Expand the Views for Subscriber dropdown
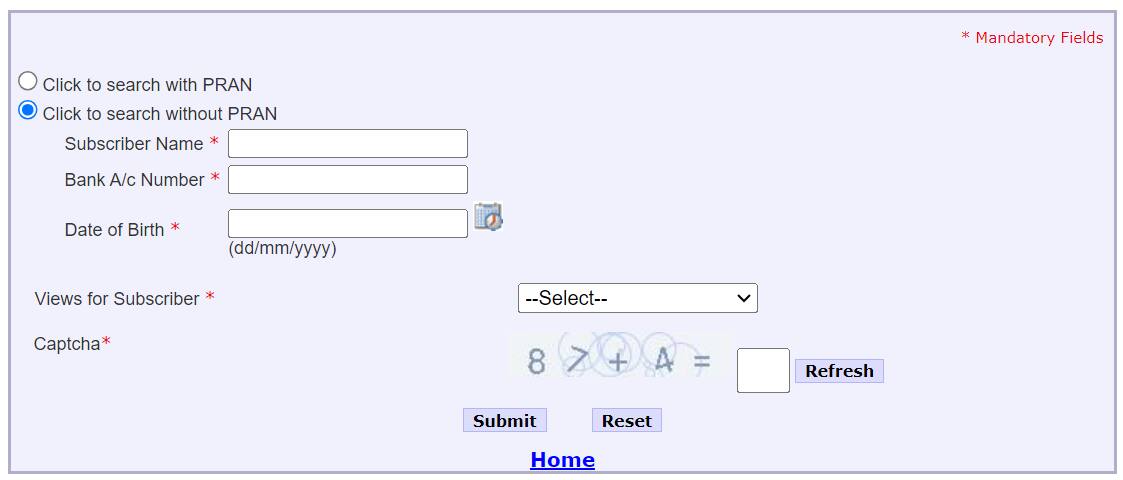 (x=637, y=298)
